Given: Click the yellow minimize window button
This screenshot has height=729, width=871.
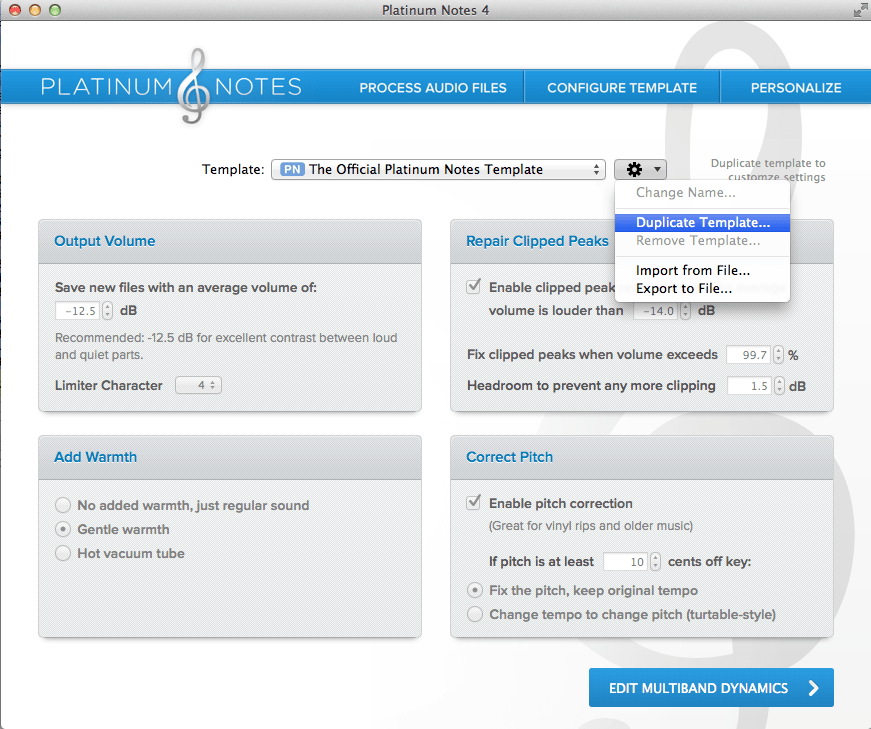Looking at the screenshot, I should [35, 10].
